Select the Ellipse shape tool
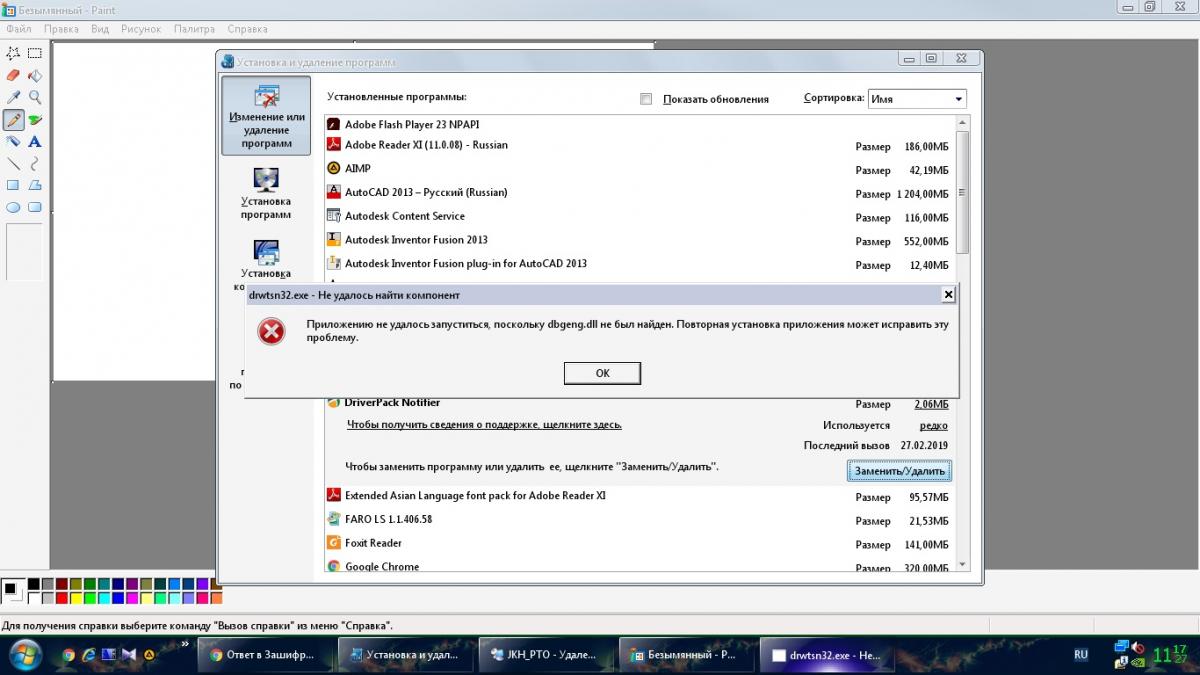This screenshot has width=1200, height=675. point(14,207)
